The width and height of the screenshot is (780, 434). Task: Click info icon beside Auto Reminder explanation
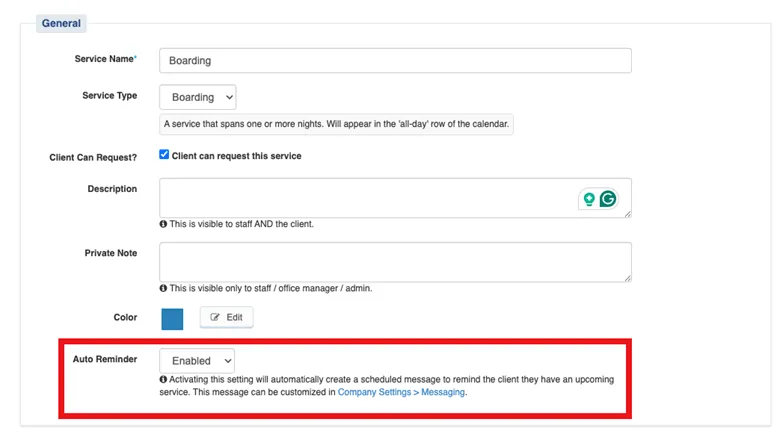(x=163, y=379)
